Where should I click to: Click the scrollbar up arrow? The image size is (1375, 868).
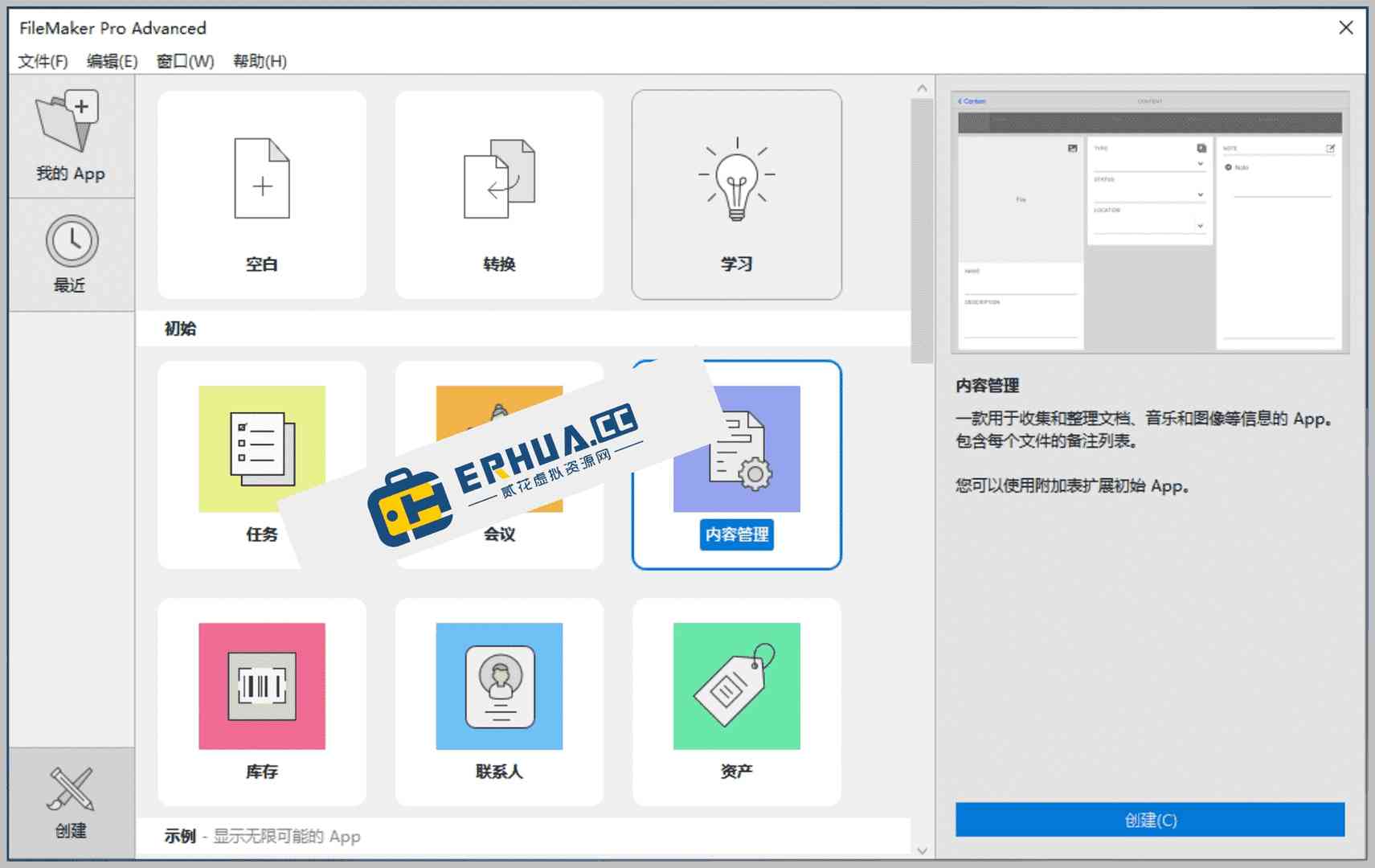click(x=923, y=87)
